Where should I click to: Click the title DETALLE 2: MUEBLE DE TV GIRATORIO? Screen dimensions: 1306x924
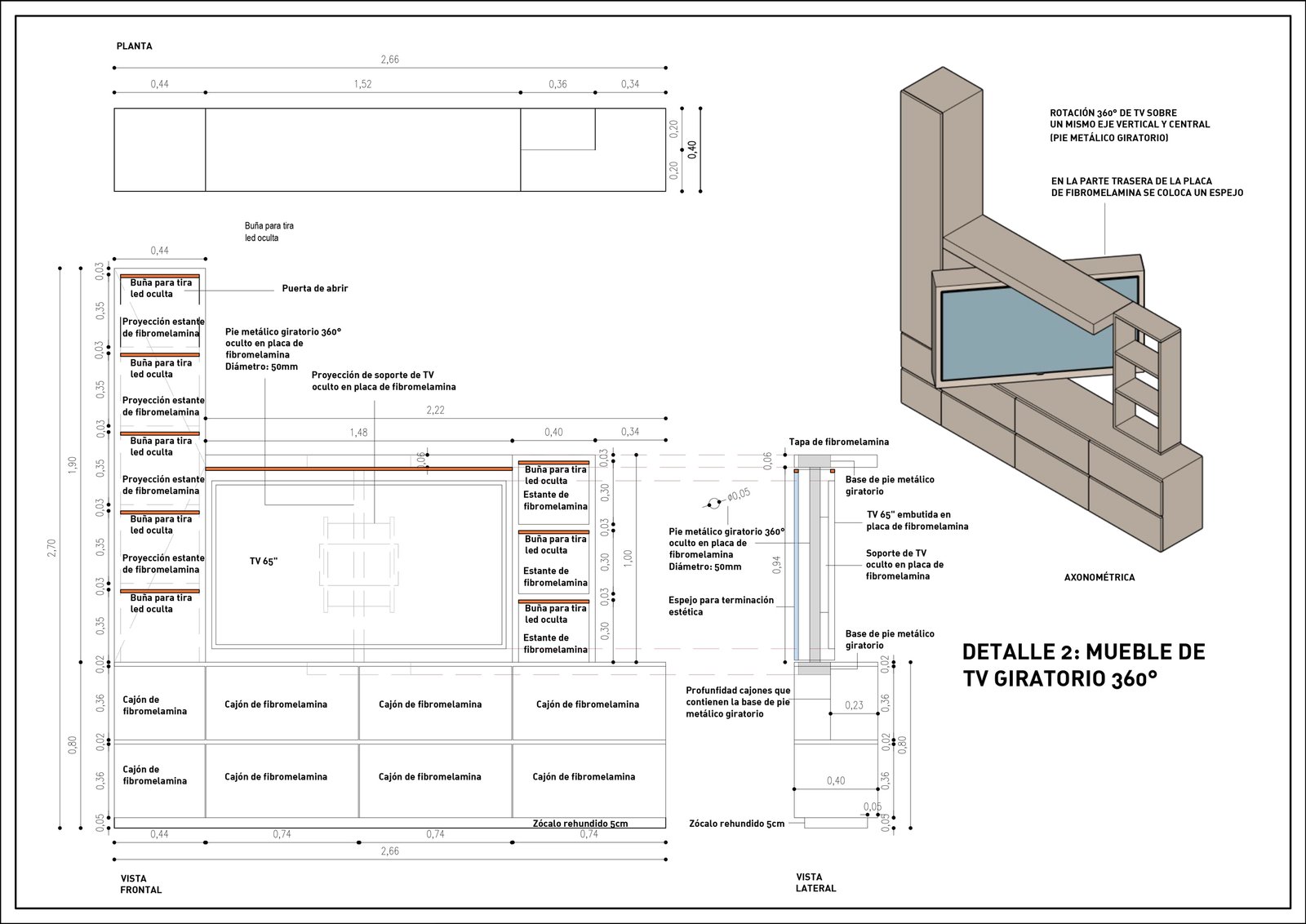coord(1083,664)
